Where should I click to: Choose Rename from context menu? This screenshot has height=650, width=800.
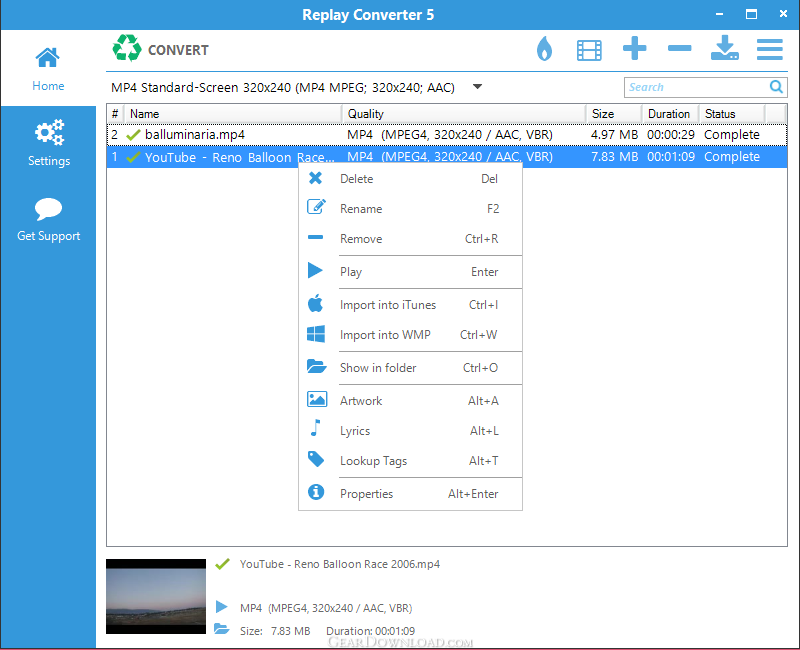pos(410,209)
